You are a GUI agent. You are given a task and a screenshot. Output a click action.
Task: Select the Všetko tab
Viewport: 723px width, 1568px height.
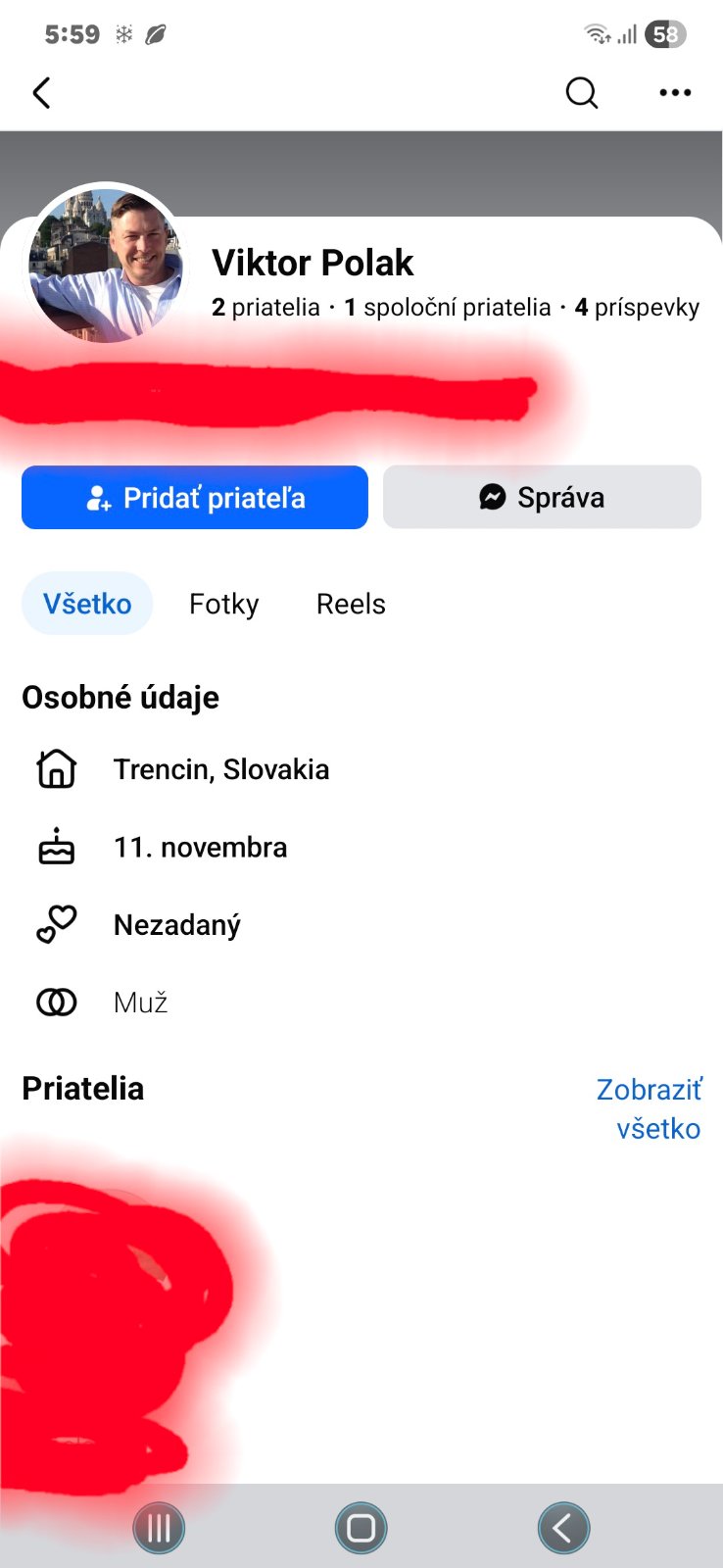pyautogui.click(x=87, y=604)
